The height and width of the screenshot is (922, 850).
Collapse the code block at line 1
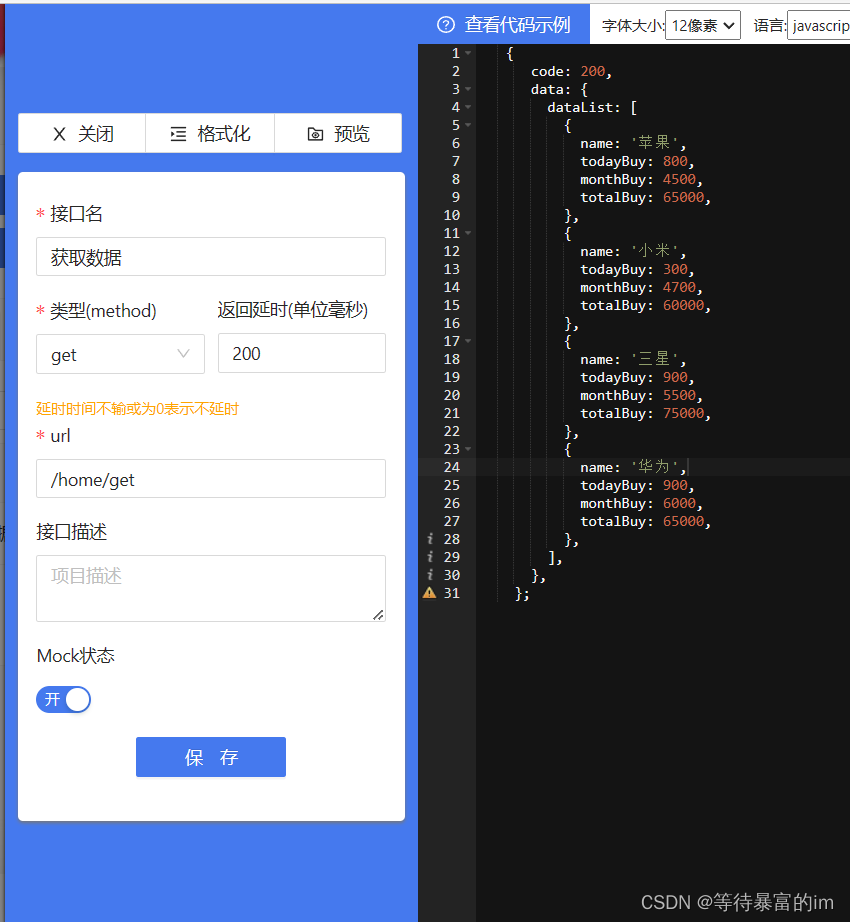click(x=470, y=52)
